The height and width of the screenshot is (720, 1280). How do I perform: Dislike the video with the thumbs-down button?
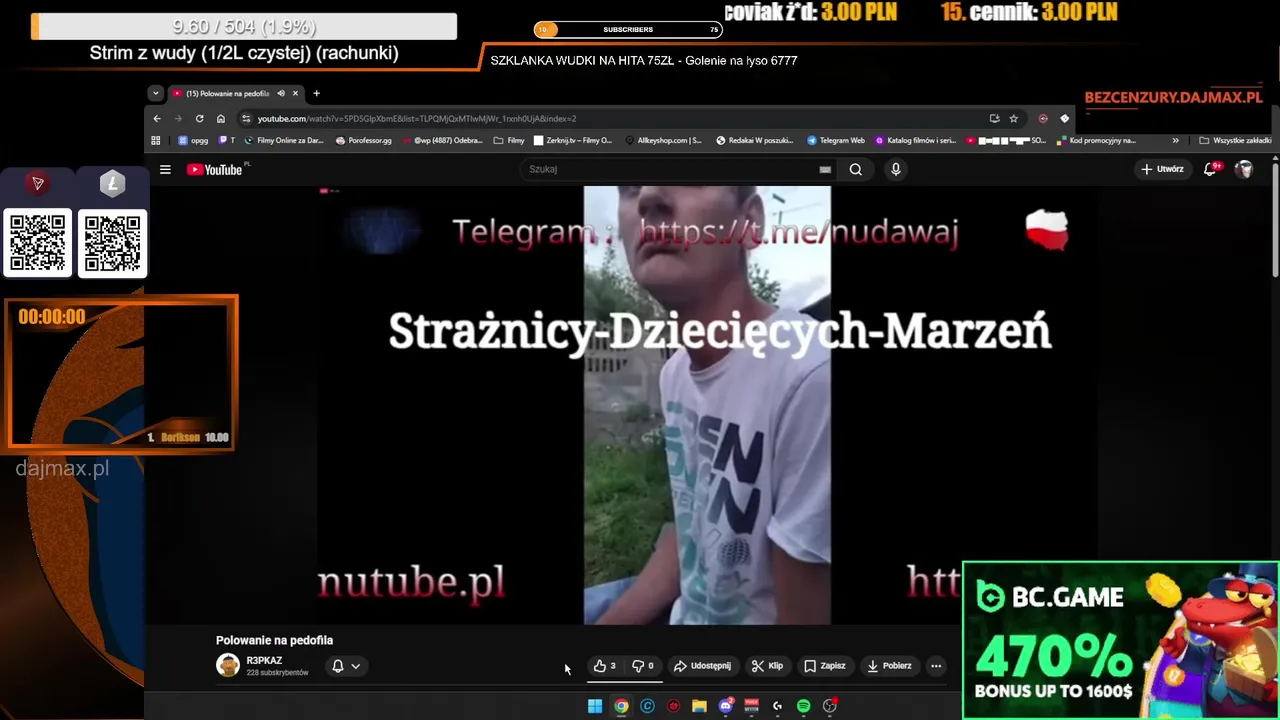click(x=643, y=666)
